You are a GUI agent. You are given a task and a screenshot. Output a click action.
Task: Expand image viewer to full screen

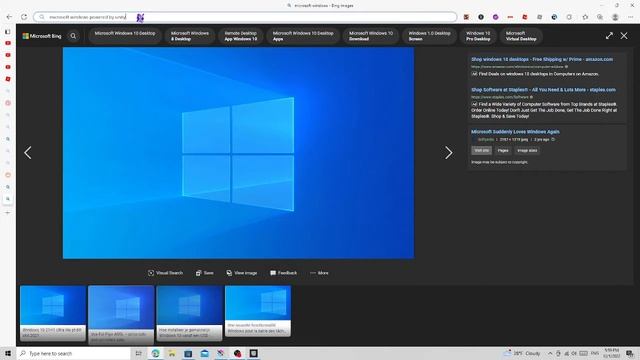point(609,36)
